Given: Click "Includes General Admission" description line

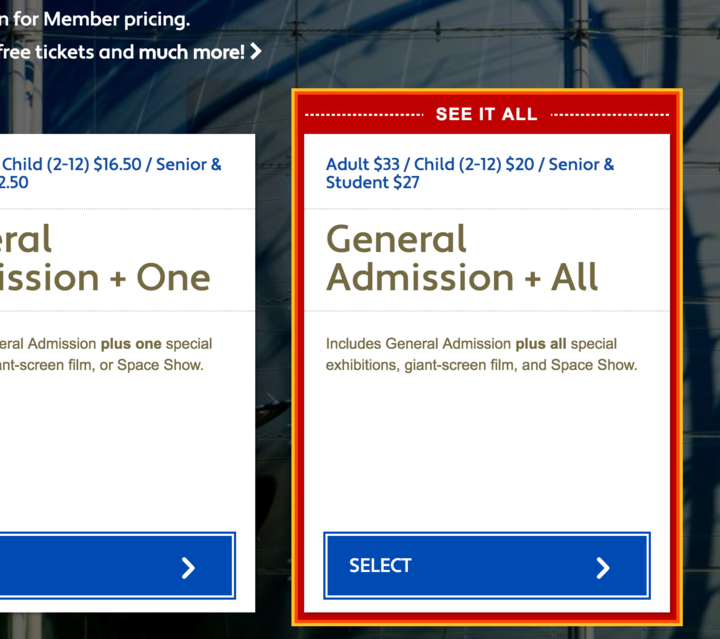Looking at the screenshot, I should pyautogui.click(x=418, y=344).
